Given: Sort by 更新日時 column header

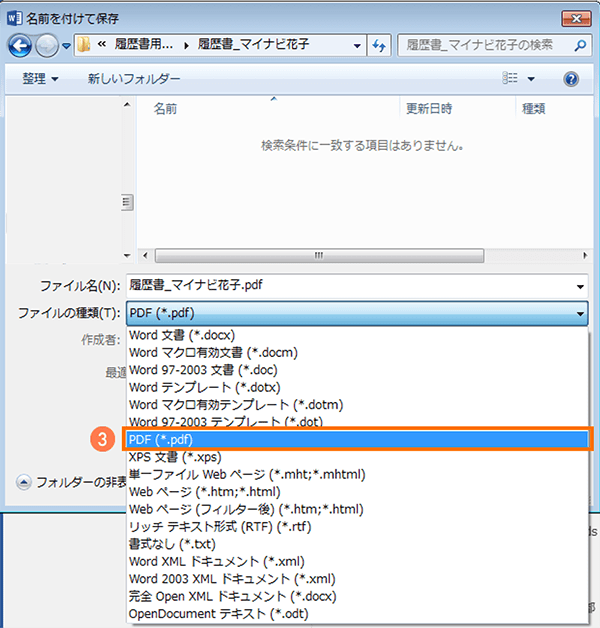Looking at the screenshot, I should (x=429, y=108).
